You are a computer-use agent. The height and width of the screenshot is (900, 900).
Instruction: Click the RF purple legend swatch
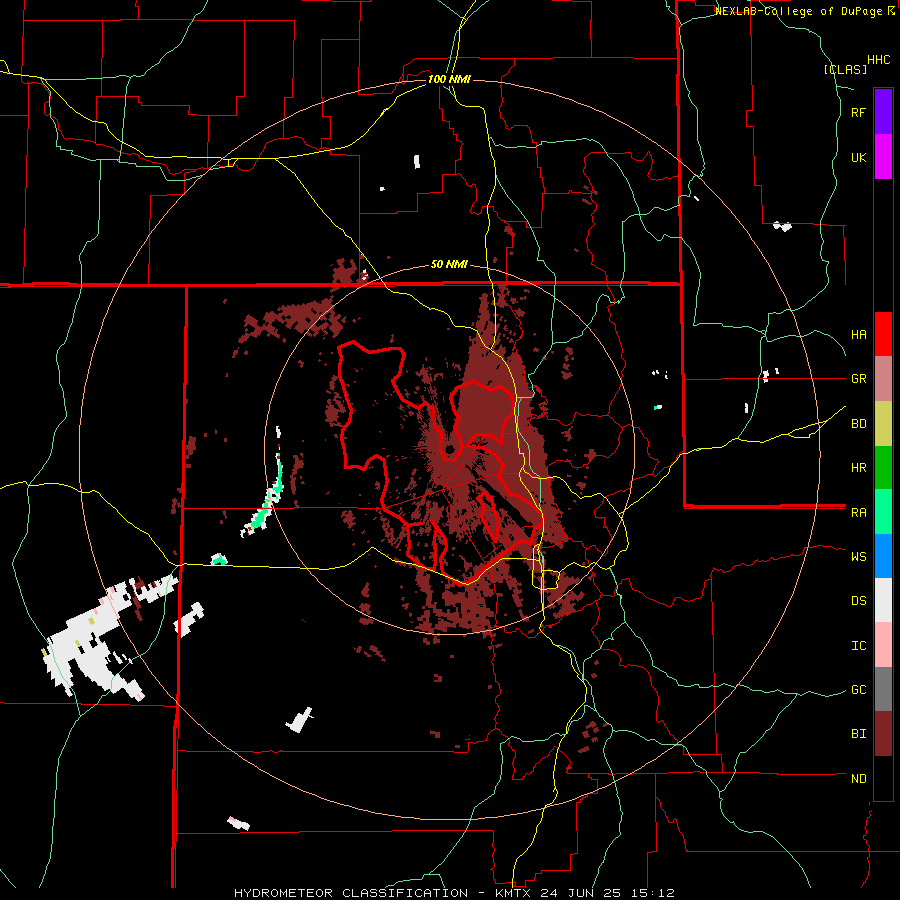pyautogui.click(x=883, y=112)
